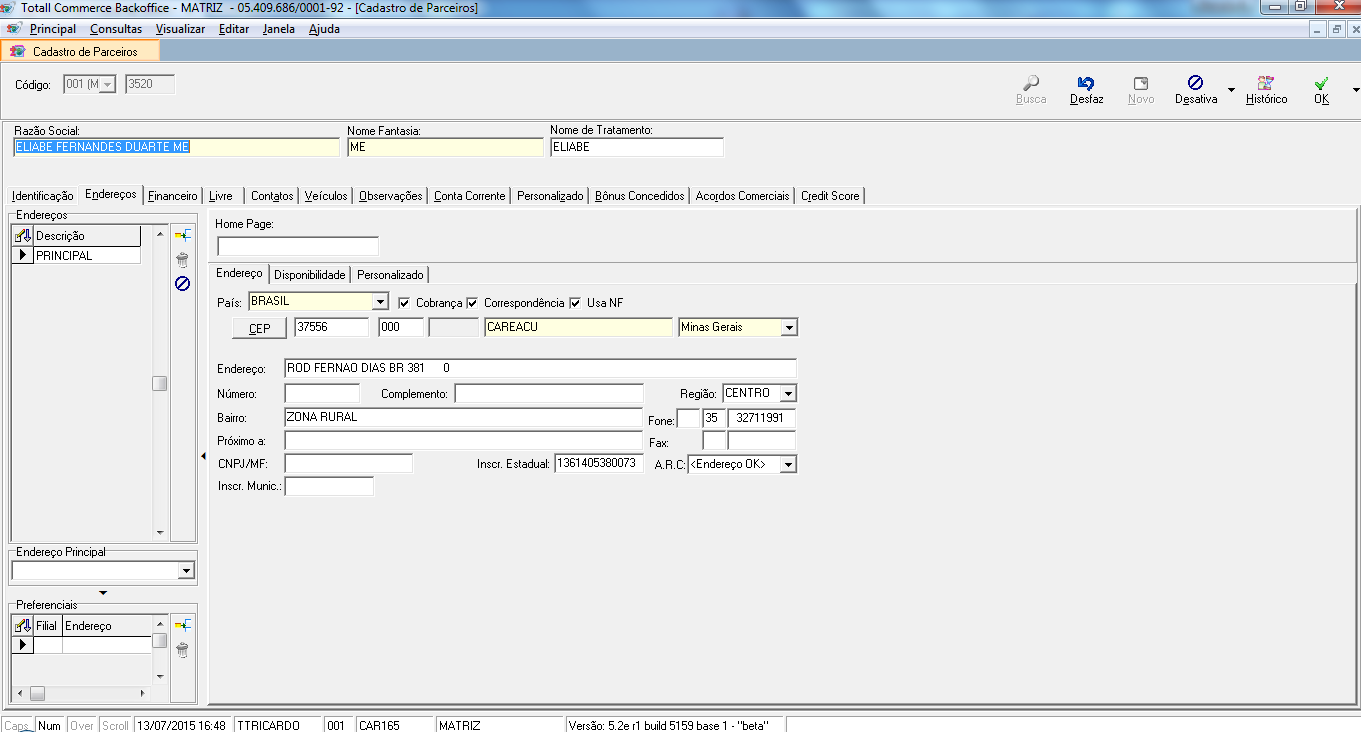Click the down arrow below Endereço Principal
1361x732 pixels.
[x=102, y=593]
